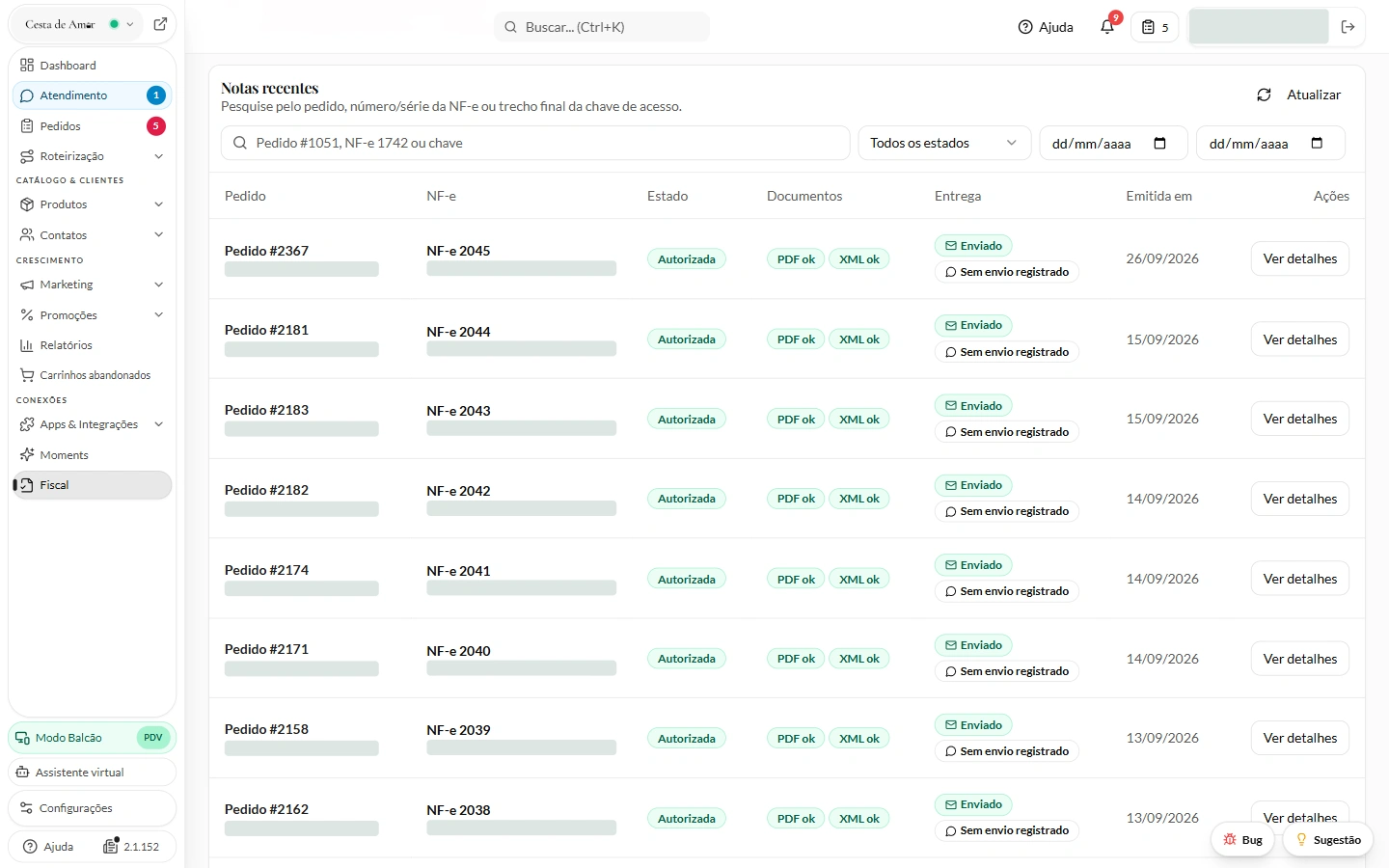Expand the Roteirização menu
The image size is (1389, 868).
pyautogui.click(x=92, y=156)
